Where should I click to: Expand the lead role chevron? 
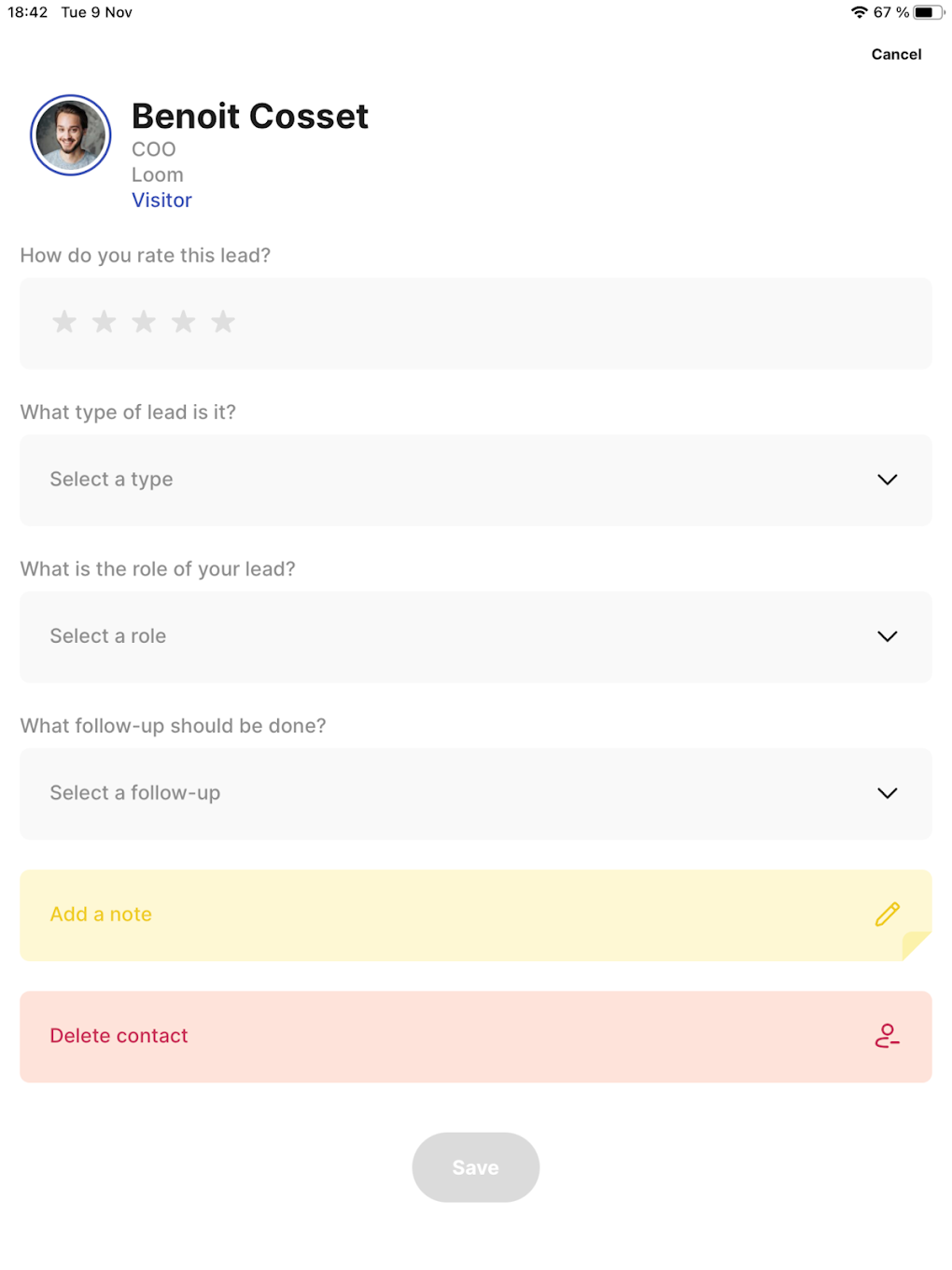tap(888, 636)
